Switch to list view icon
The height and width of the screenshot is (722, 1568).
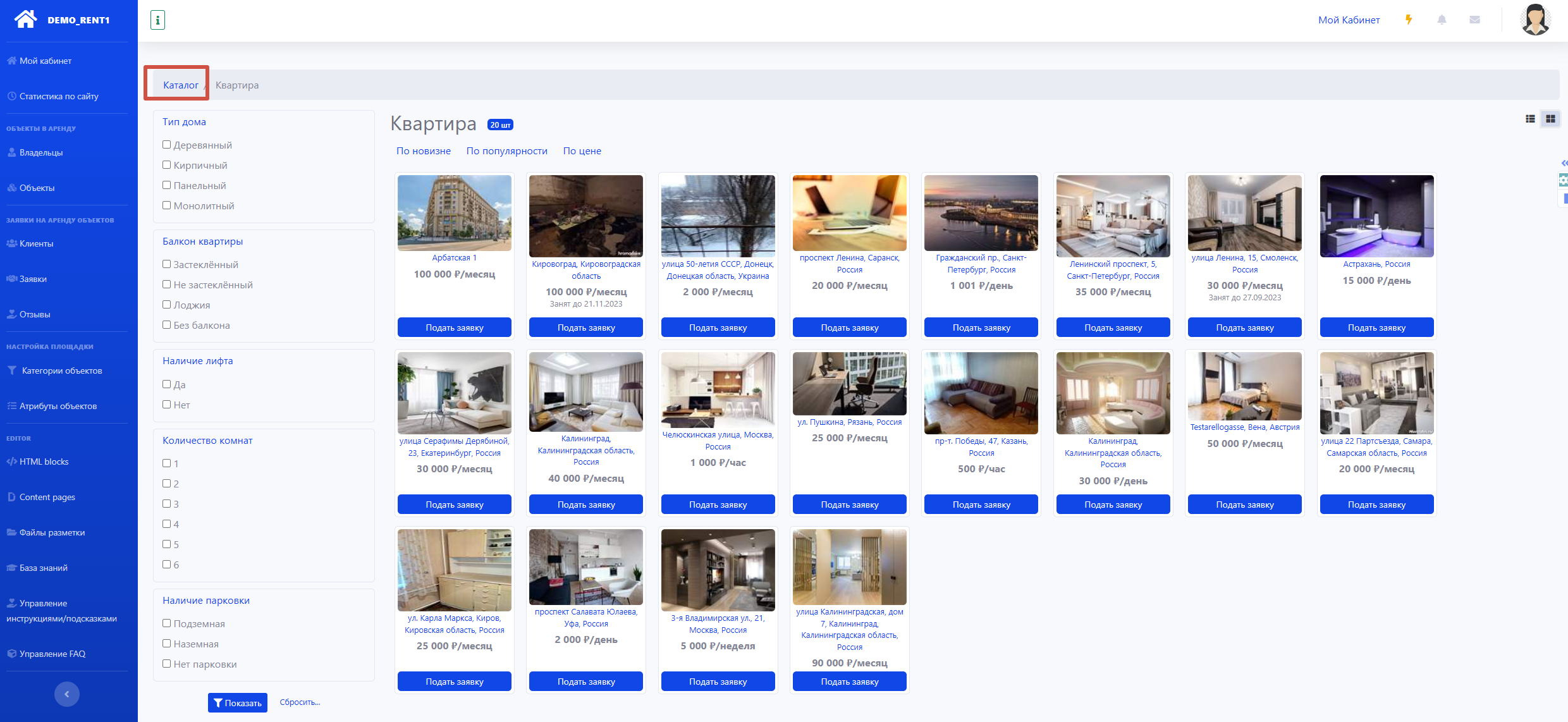(x=1530, y=119)
